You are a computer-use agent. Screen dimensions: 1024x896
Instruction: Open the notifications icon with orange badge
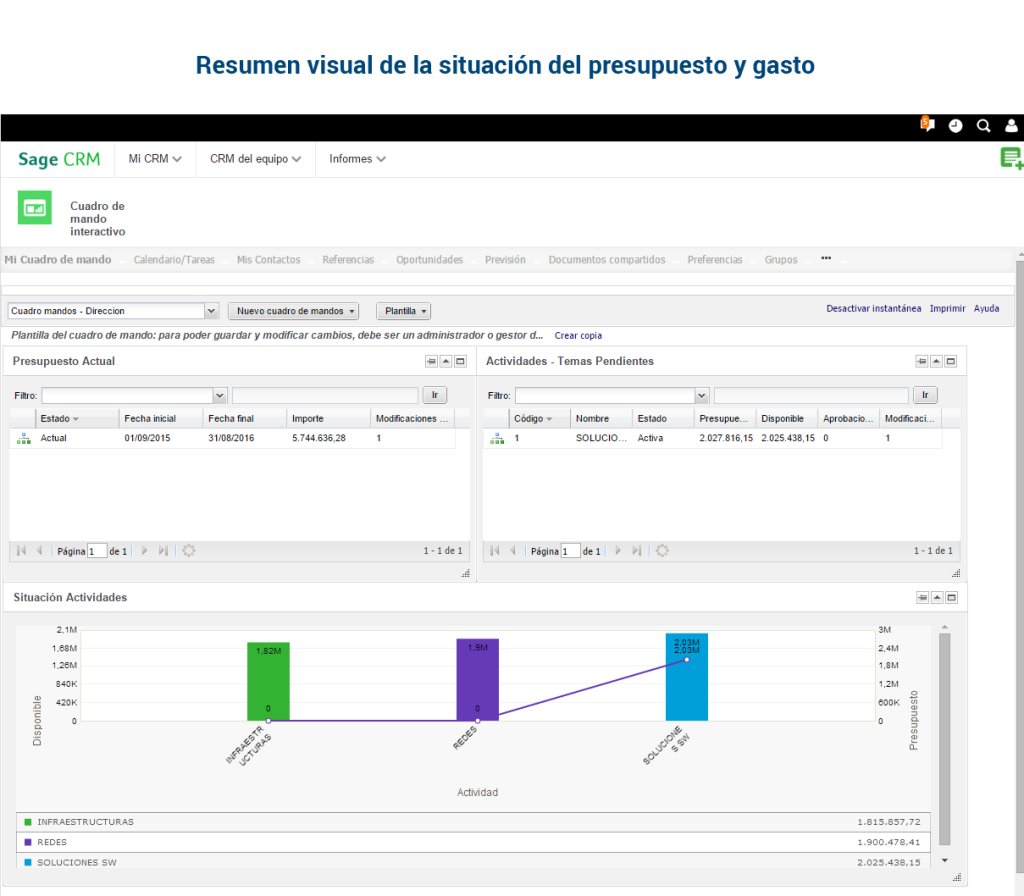click(927, 125)
